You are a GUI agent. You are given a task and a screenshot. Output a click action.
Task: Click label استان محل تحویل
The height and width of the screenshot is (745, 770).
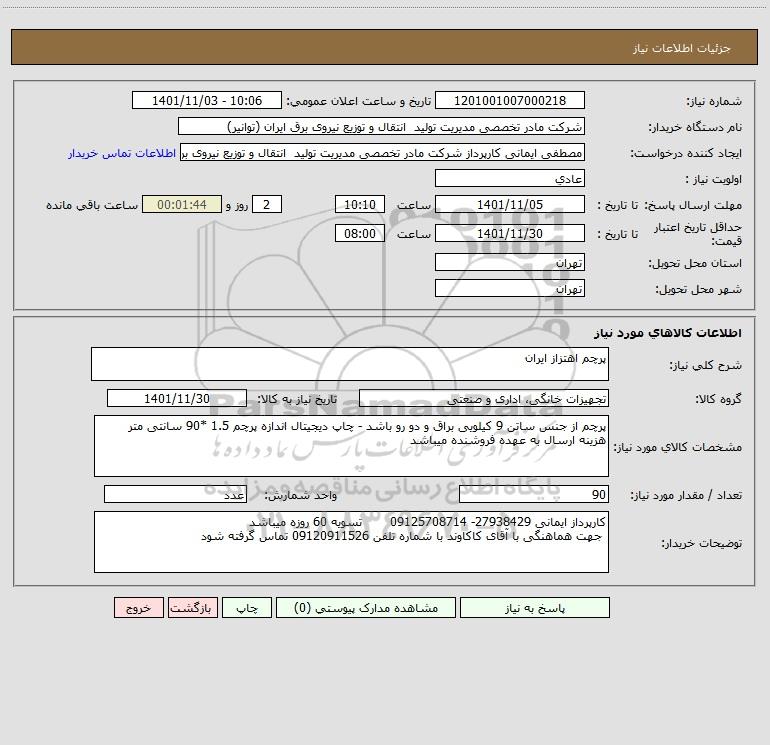coord(695,263)
